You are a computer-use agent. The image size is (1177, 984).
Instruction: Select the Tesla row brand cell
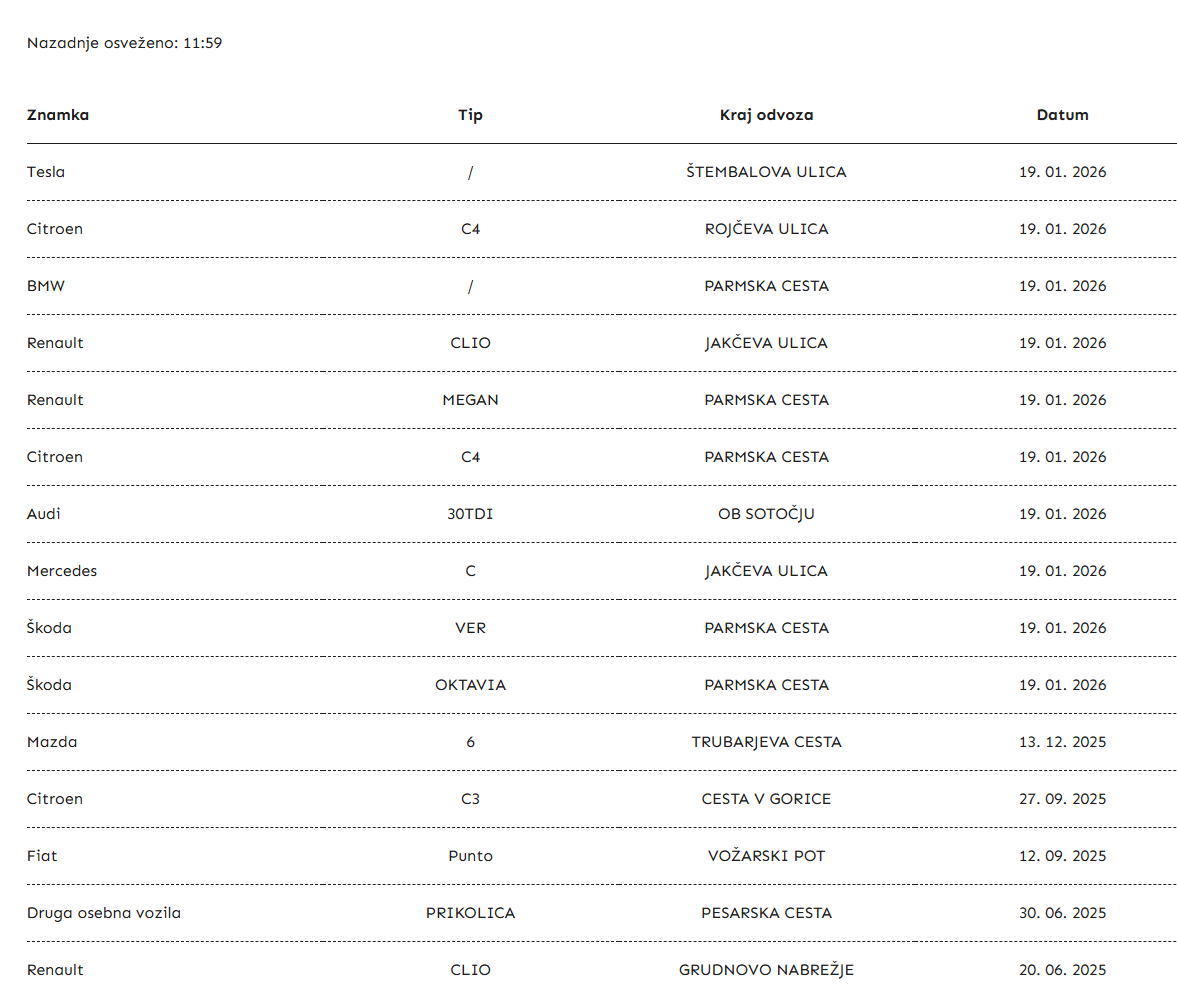click(46, 172)
